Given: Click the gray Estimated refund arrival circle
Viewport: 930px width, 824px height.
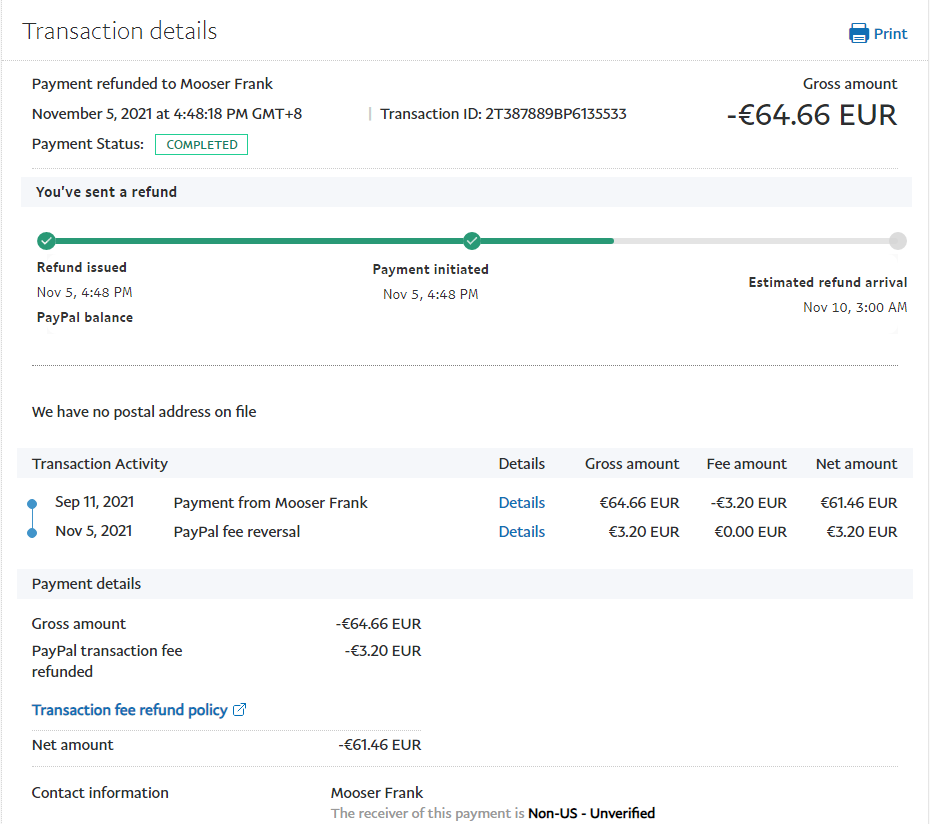Looking at the screenshot, I should click(x=897, y=241).
